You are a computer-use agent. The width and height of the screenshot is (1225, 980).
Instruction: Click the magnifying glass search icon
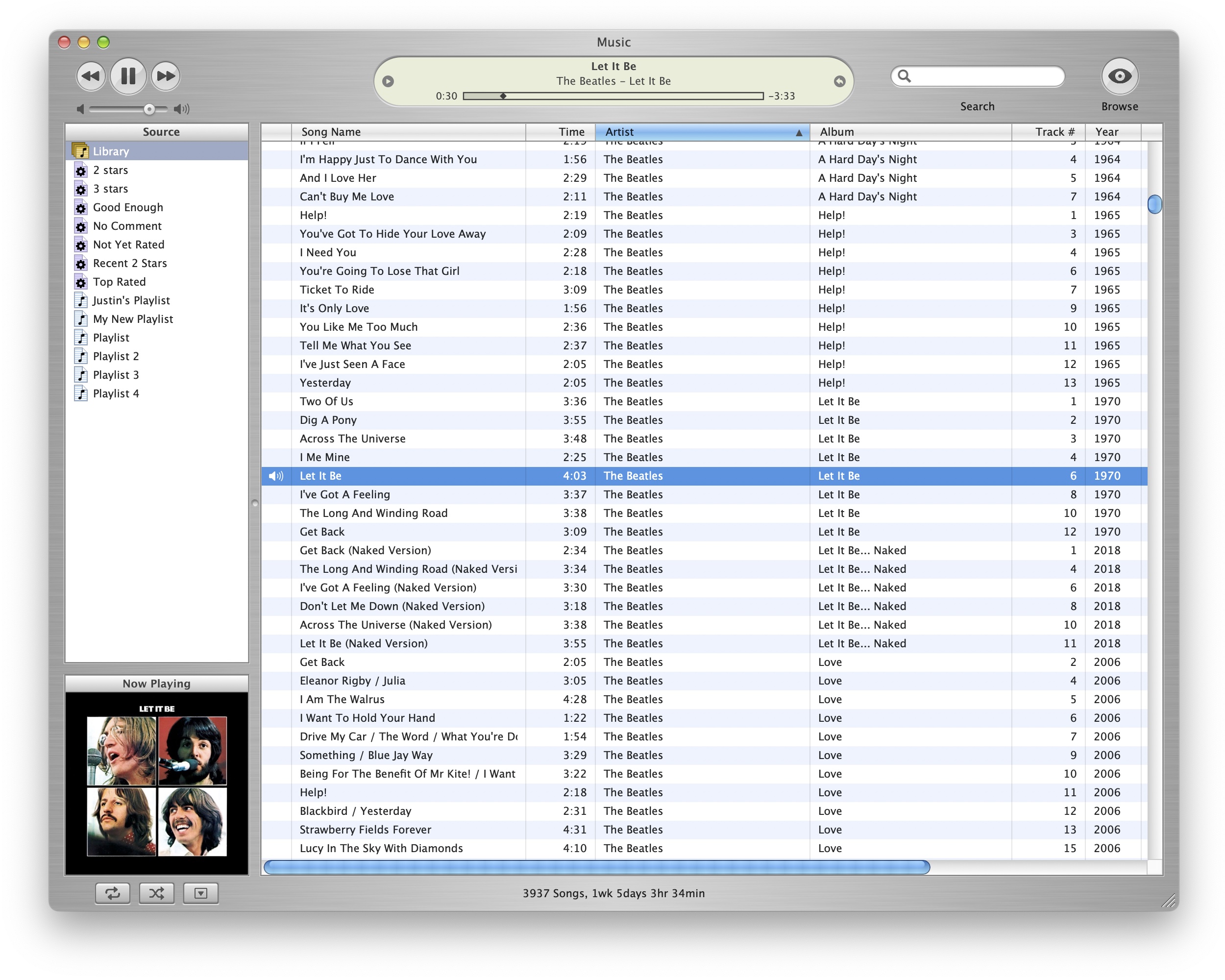click(x=904, y=76)
